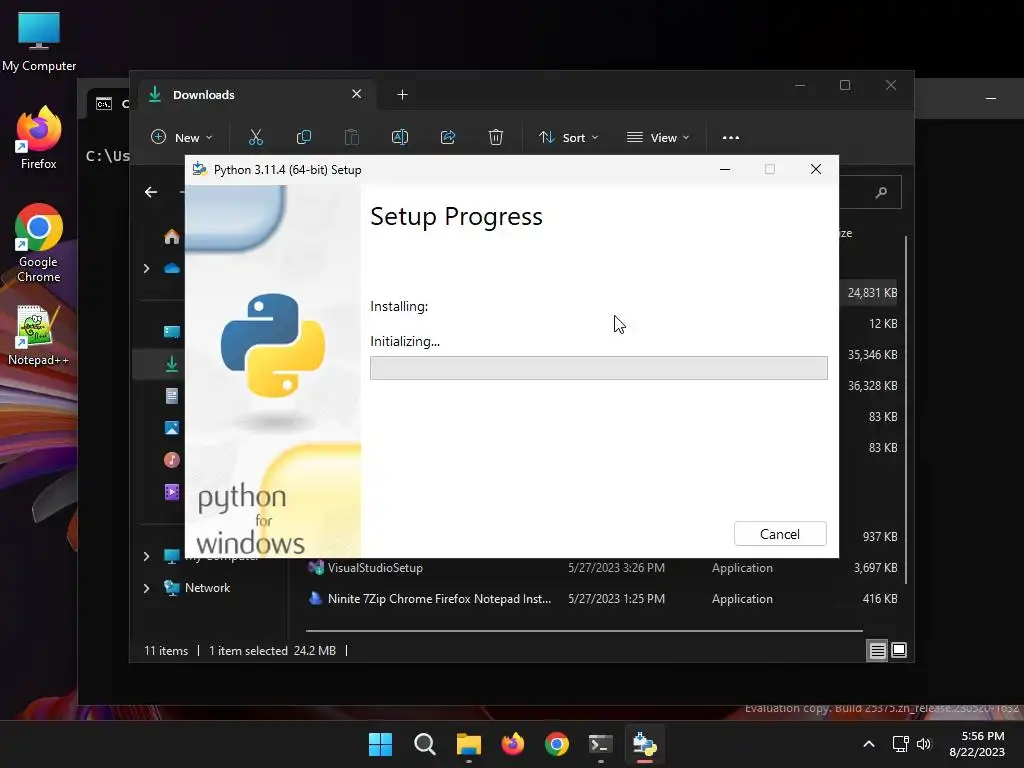This screenshot has width=1024, height=768.
Task: Select Videos icon in sidebar
Action: [x=172, y=492]
